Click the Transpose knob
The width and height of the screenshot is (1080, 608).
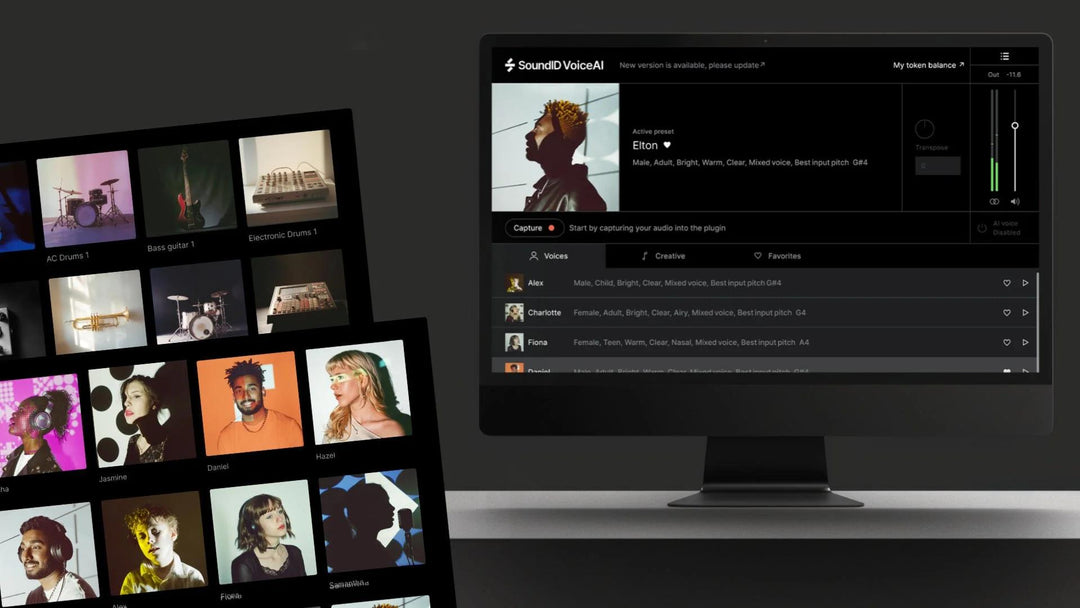tap(924, 129)
